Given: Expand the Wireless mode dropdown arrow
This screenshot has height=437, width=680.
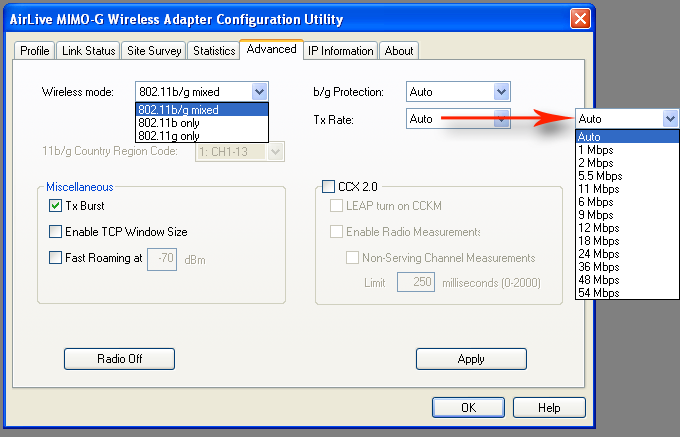Looking at the screenshot, I should tap(259, 92).
